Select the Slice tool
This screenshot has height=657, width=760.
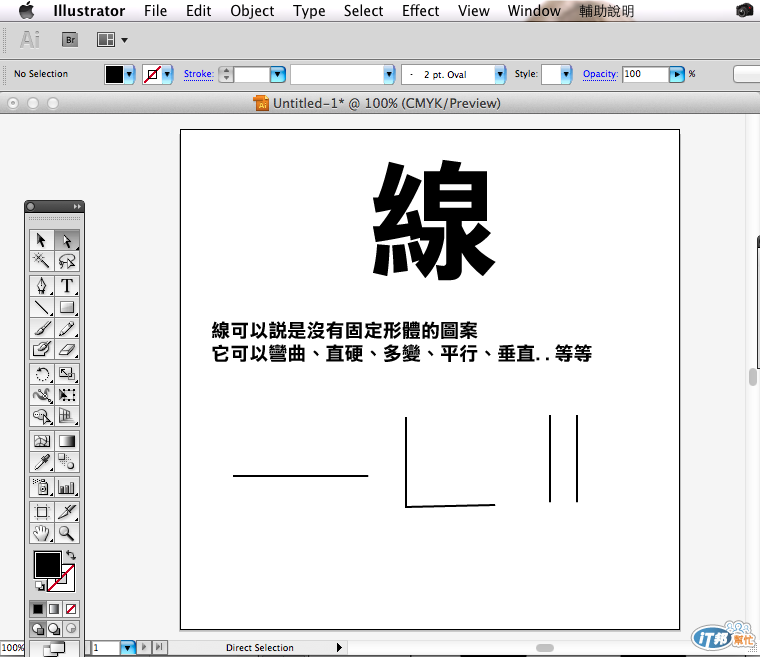[67, 512]
